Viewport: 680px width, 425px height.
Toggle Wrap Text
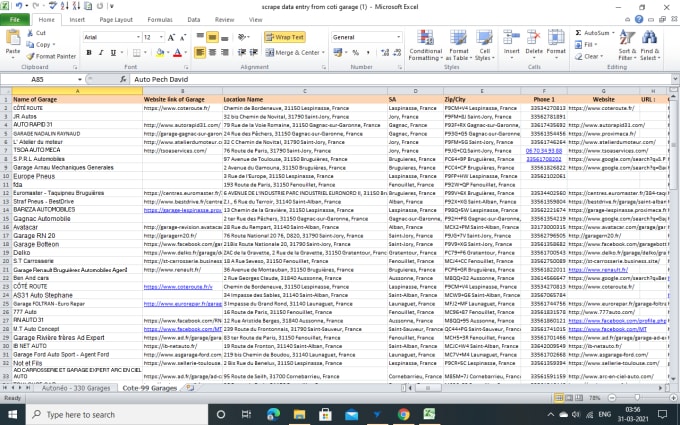(x=284, y=37)
